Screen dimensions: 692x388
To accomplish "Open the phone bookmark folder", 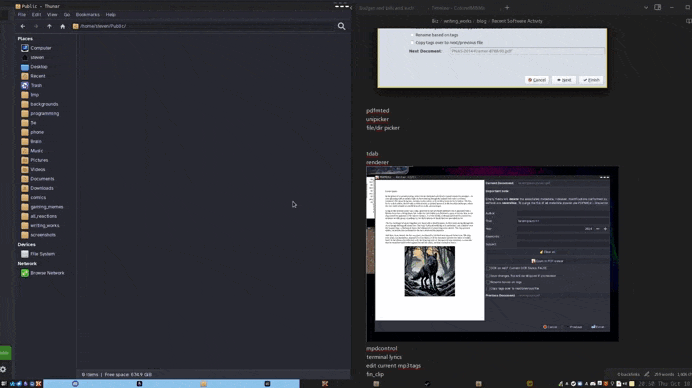I will [32, 132].
